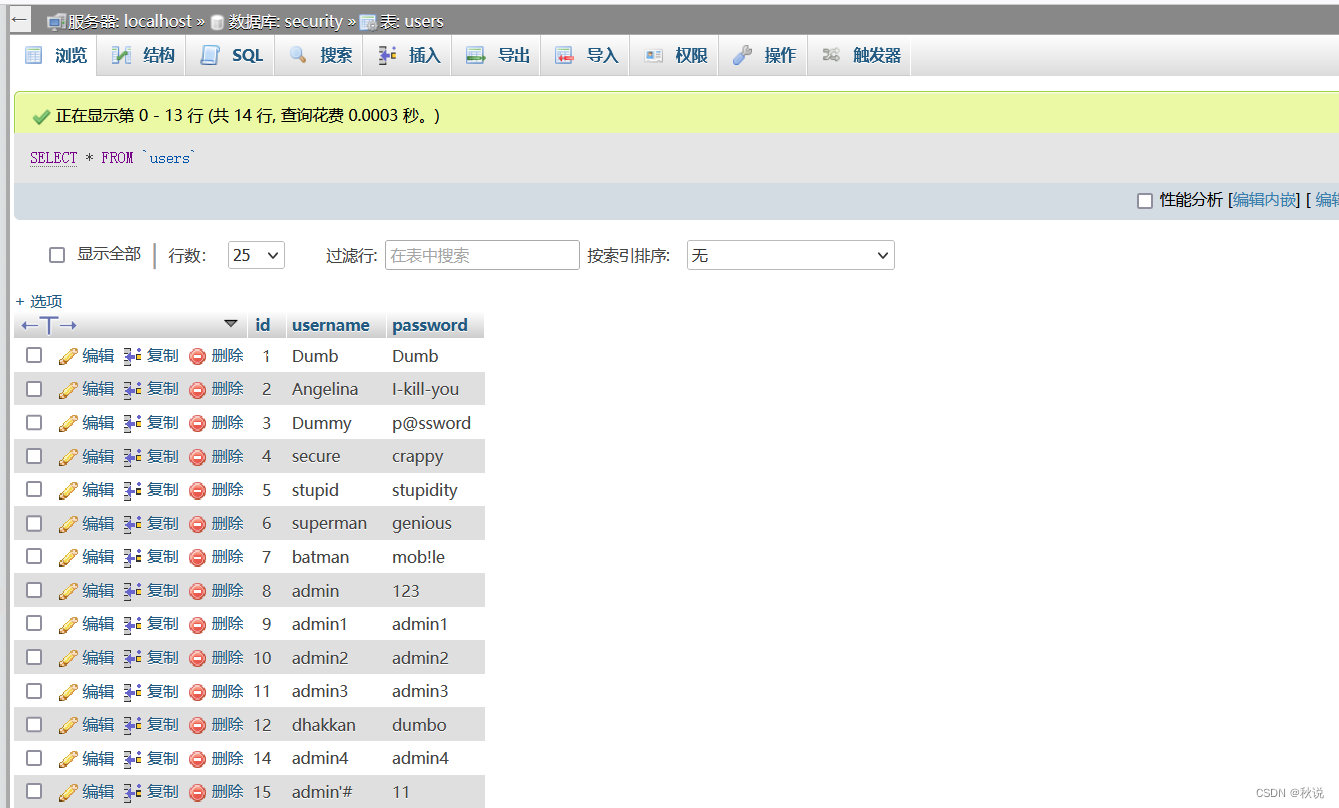Click the red delete icon for admin1 row

198,624
